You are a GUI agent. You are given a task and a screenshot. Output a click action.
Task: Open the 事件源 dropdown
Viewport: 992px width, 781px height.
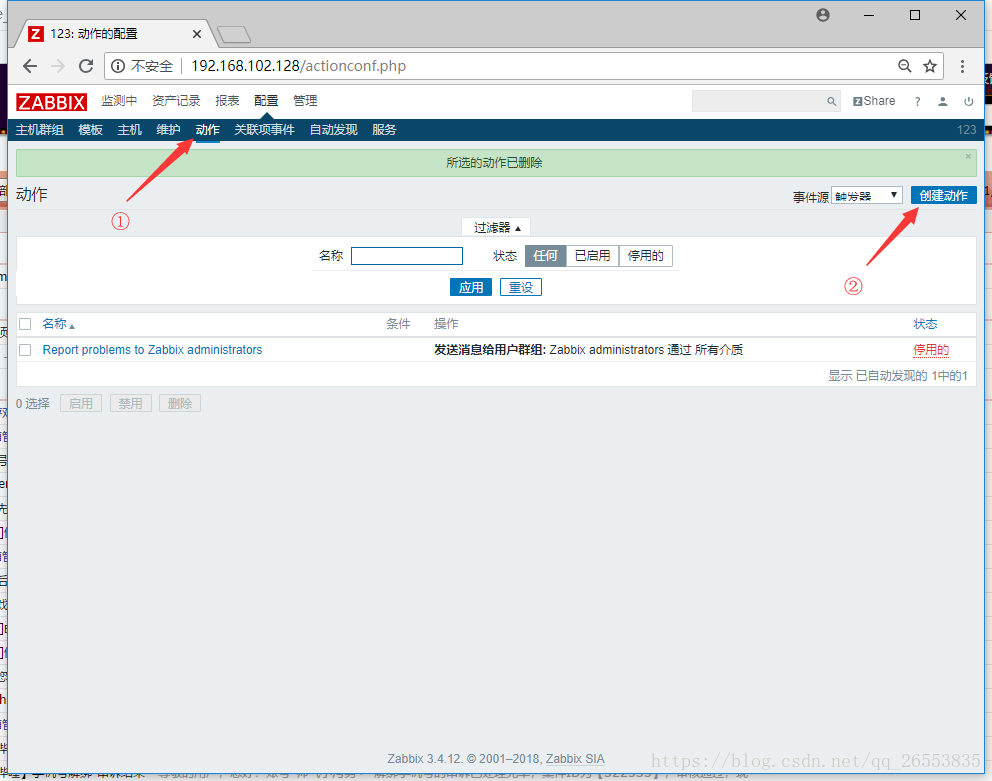[866, 196]
